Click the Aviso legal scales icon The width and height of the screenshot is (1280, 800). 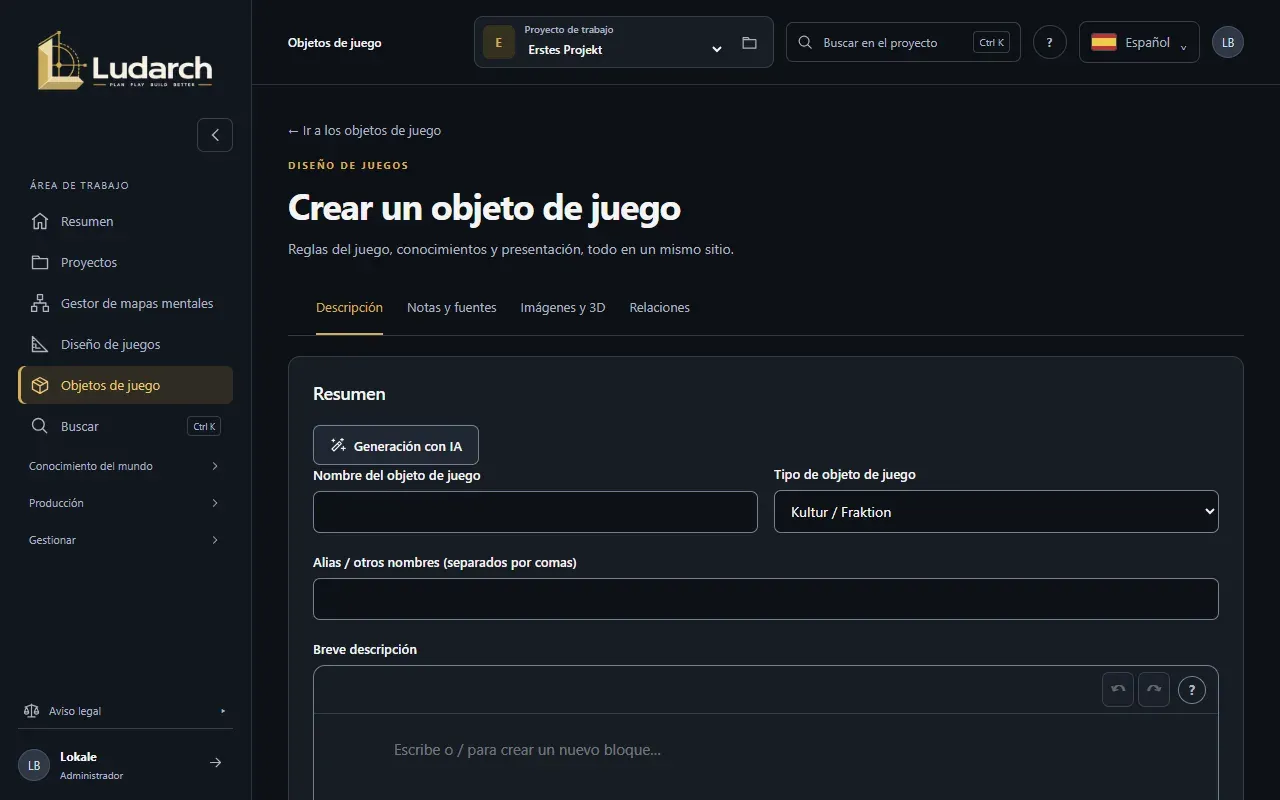(x=31, y=711)
